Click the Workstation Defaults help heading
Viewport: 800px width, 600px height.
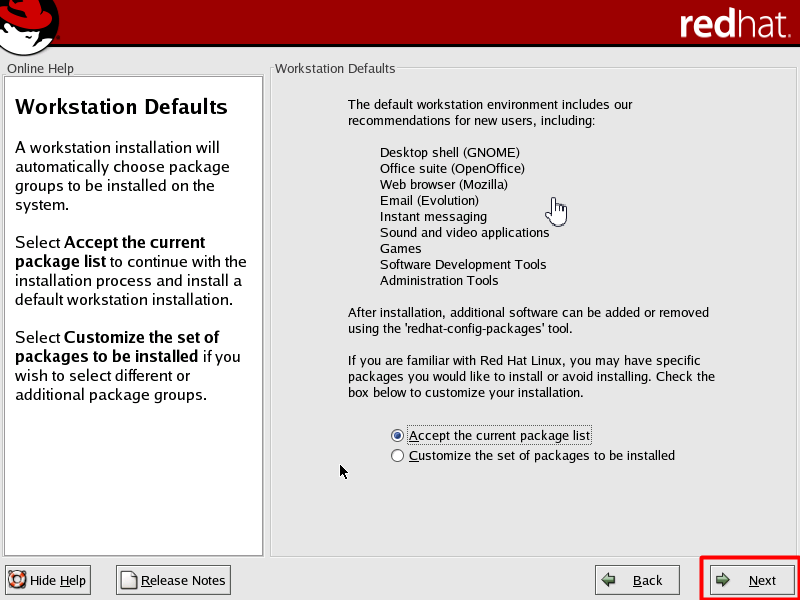coord(121,107)
